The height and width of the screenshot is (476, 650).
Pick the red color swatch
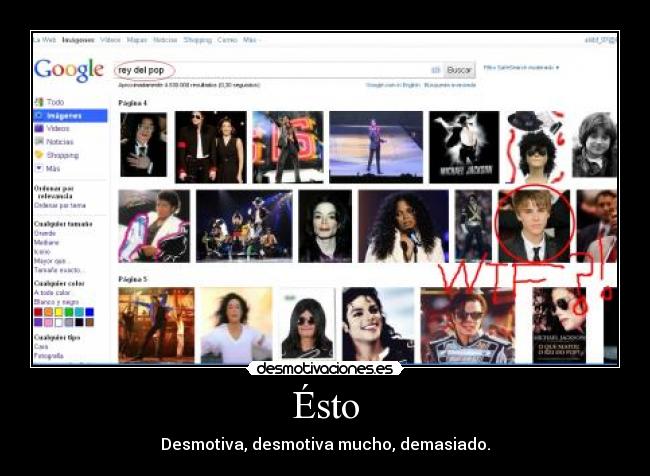pyautogui.click(x=38, y=312)
